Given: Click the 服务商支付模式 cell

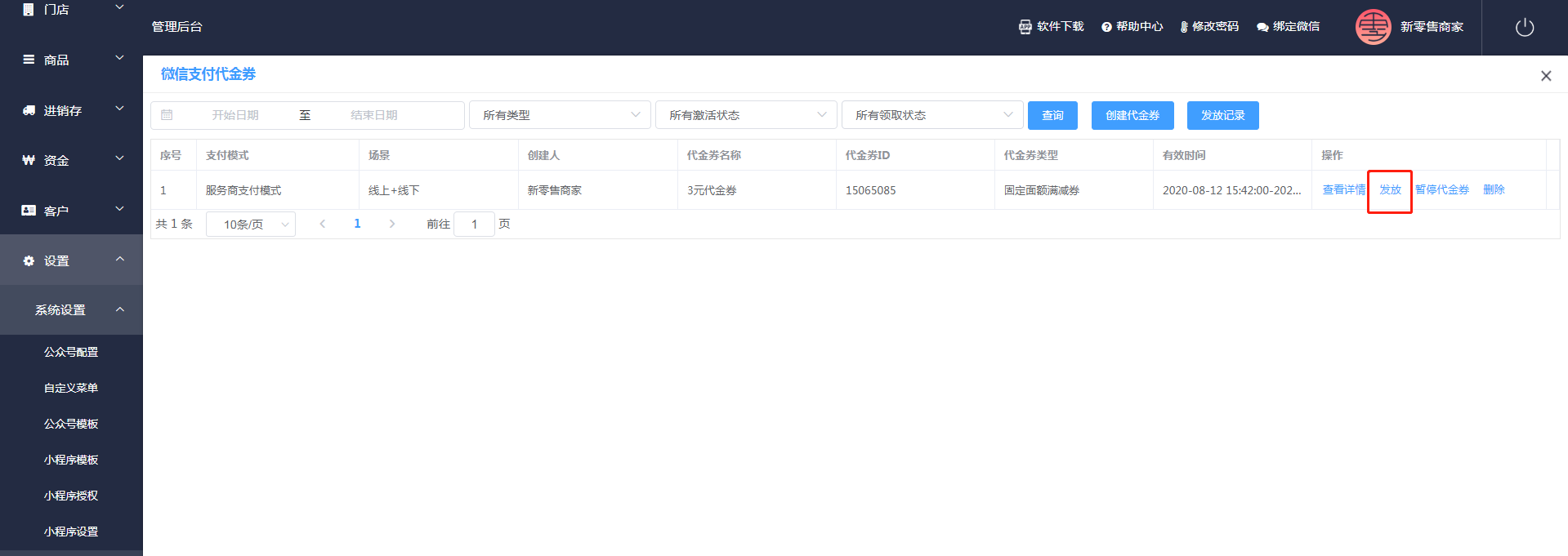Looking at the screenshot, I should [x=243, y=190].
